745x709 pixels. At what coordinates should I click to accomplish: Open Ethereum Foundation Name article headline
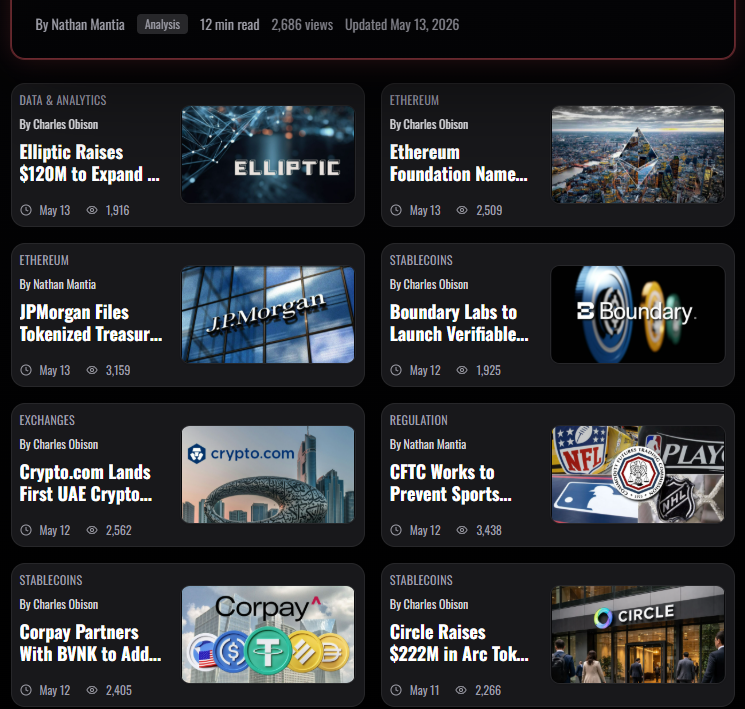(458, 163)
